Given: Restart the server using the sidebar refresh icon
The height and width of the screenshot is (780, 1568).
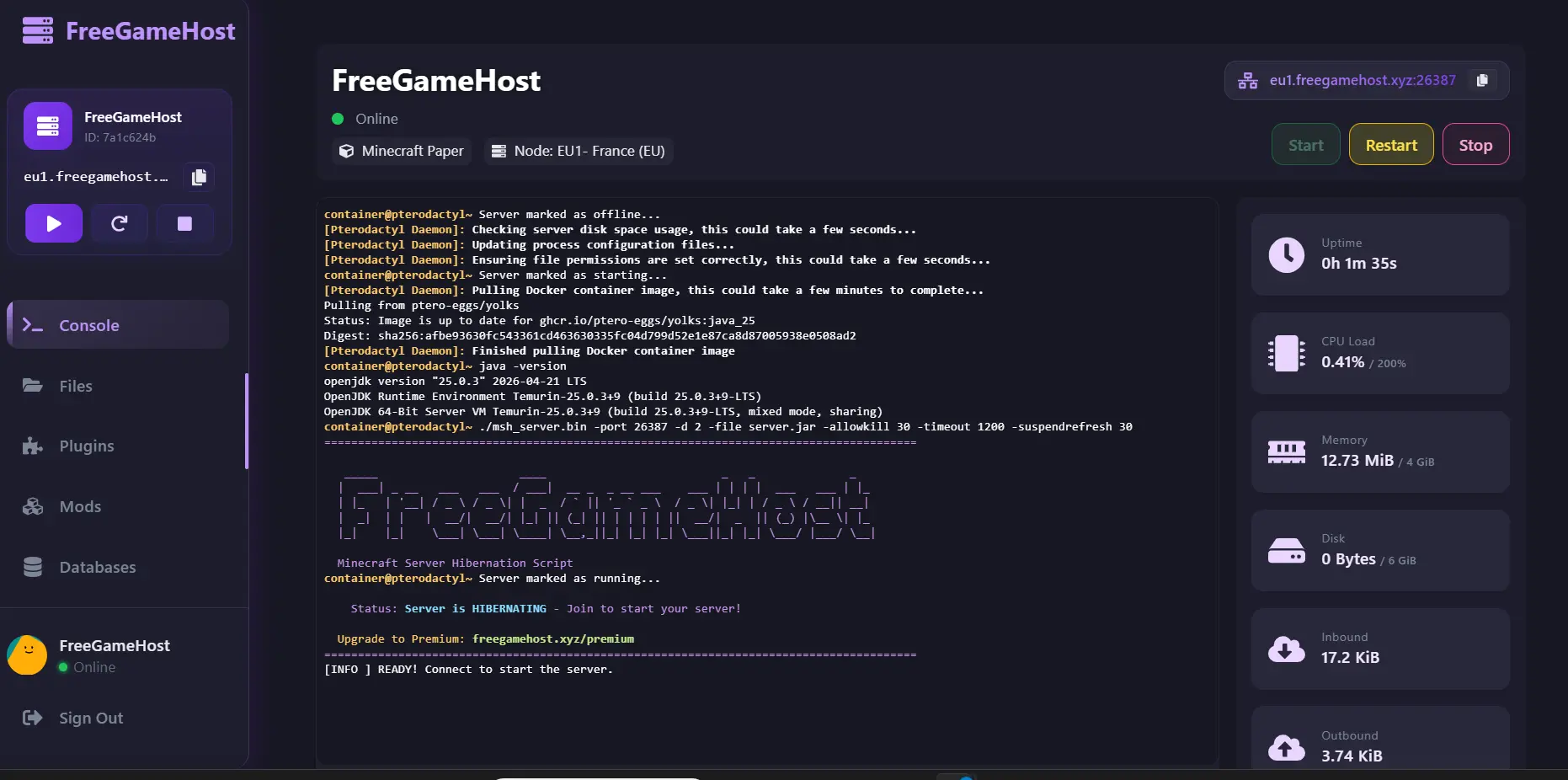Looking at the screenshot, I should click(x=120, y=223).
